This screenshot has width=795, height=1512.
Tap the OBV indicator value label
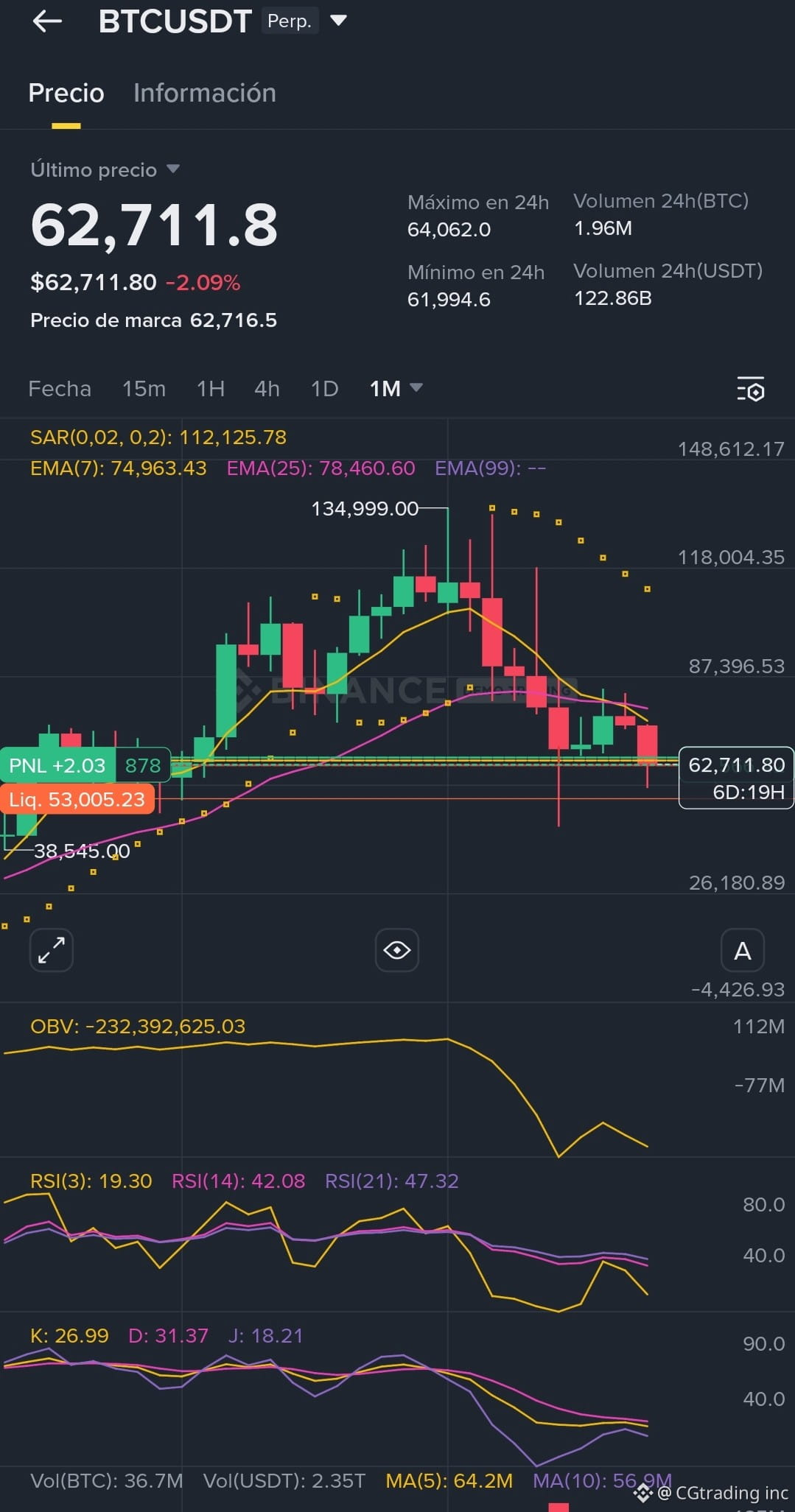138,1026
